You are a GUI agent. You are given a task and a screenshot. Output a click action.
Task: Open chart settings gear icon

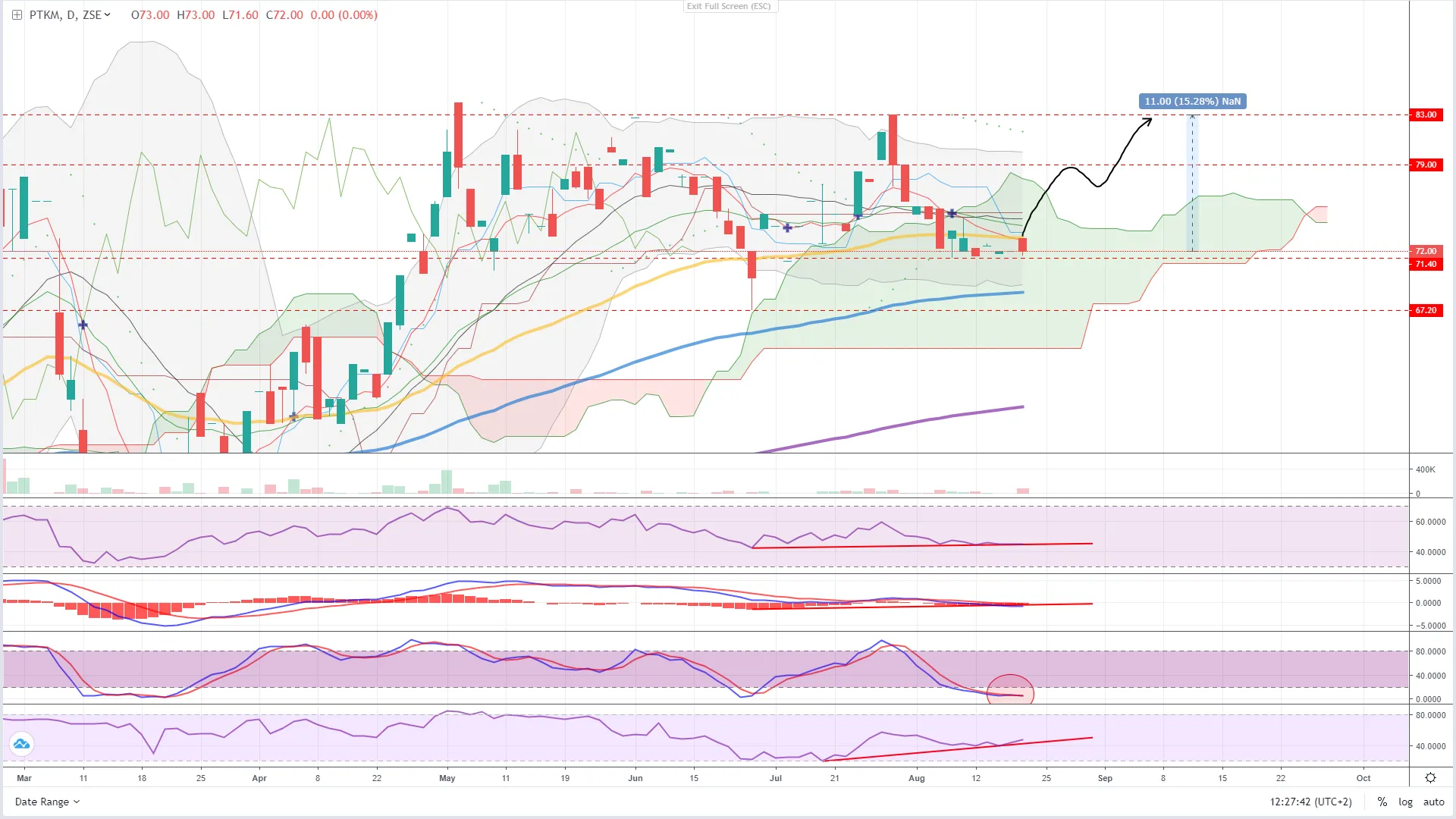point(1430,778)
